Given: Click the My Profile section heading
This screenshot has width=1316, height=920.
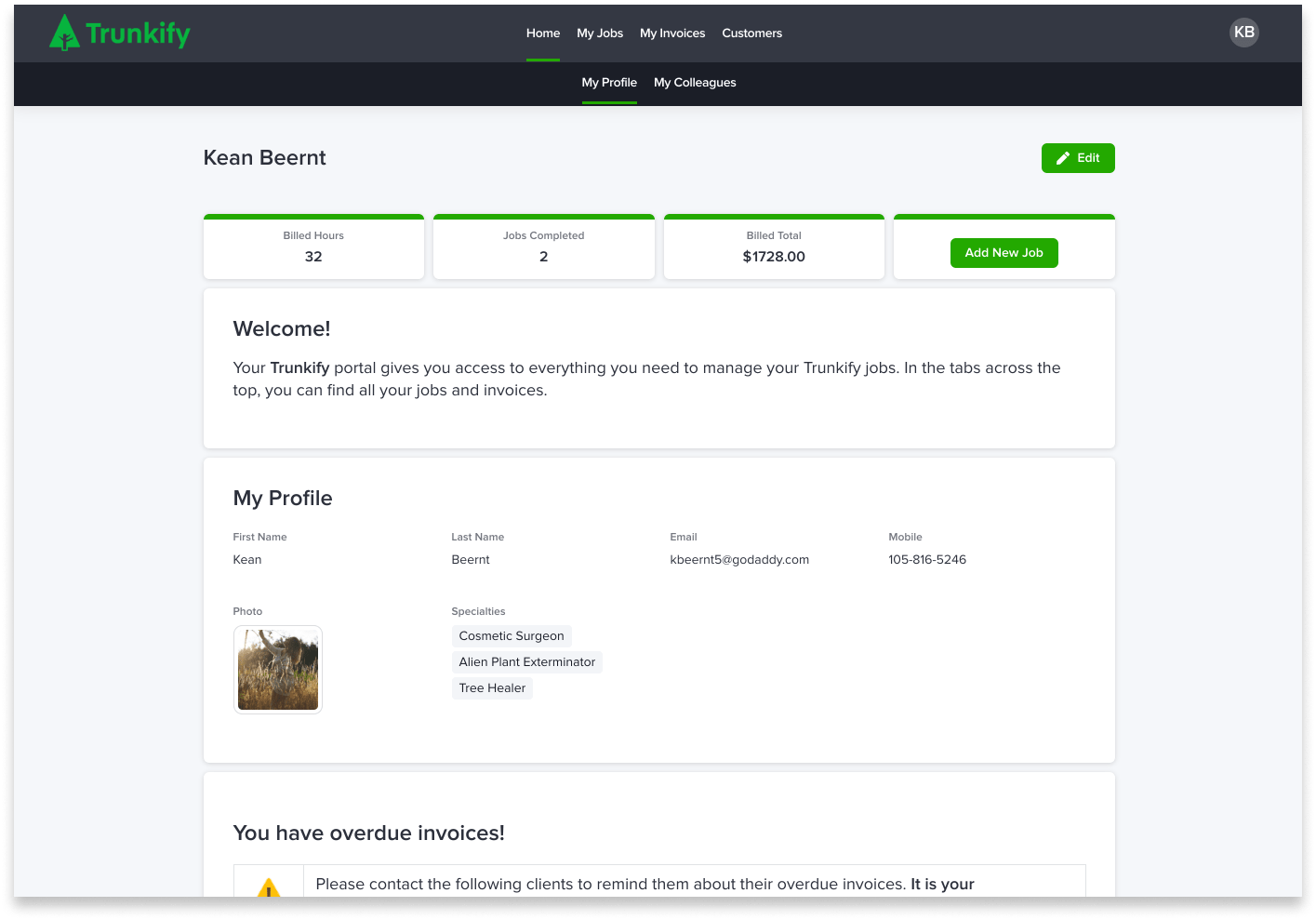Looking at the screenshot, I should coord(283,499).
